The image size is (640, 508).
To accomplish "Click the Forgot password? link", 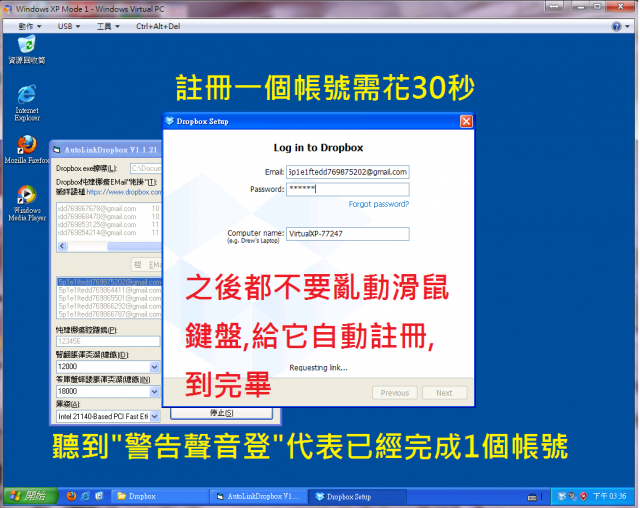I will 378,204.
